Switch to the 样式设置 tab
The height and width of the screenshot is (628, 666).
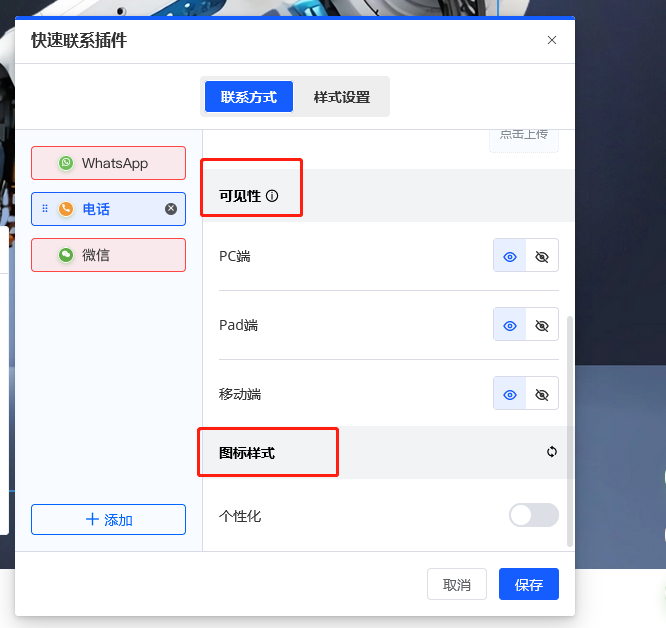(341, 97)
